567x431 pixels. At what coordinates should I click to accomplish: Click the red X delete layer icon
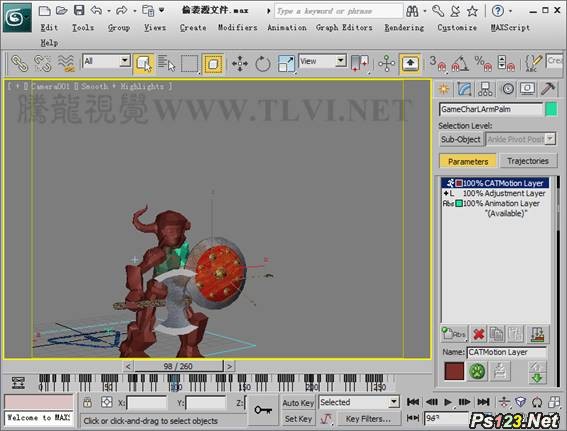pyautogui.click(x=479, y=334)
